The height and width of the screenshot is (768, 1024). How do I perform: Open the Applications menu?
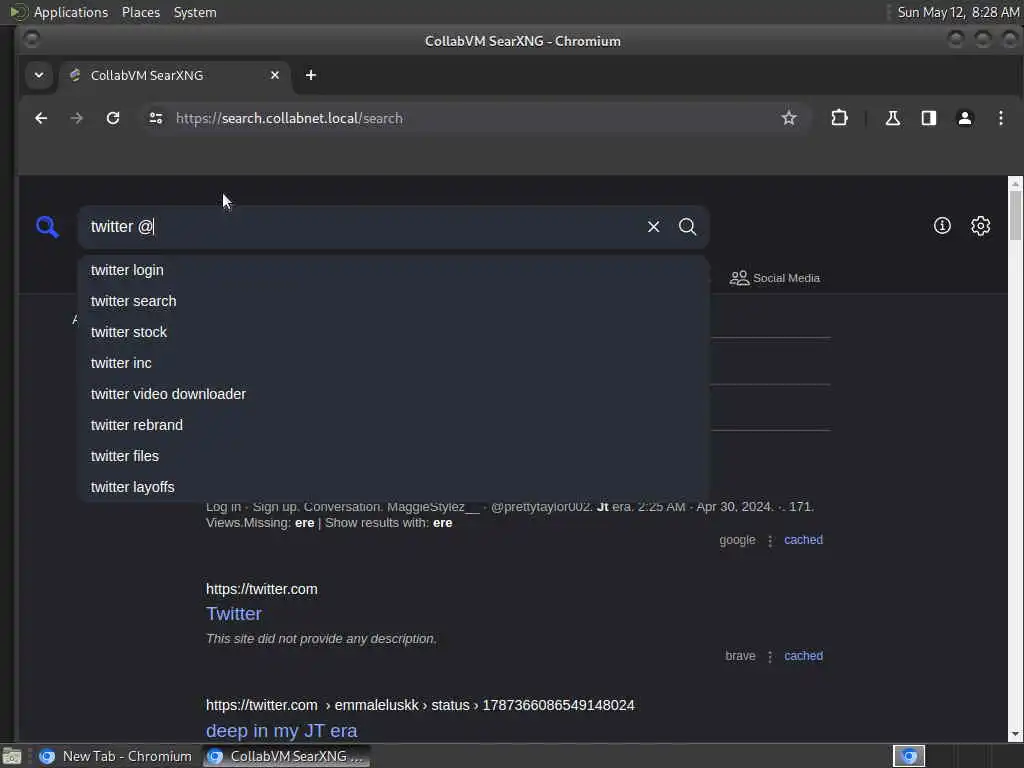(71, 12)
